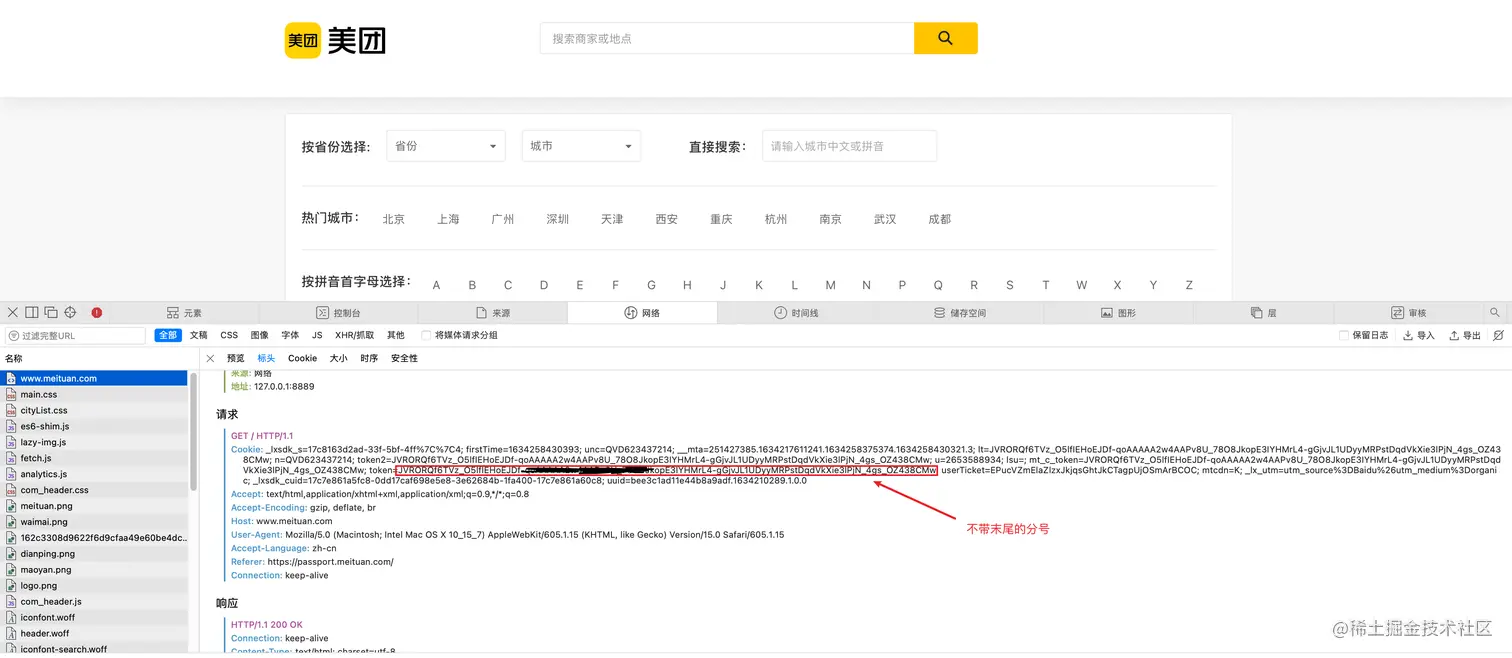Select waimai.png in the request list
The image size is (1512, 658).
[x=94, y=522]
